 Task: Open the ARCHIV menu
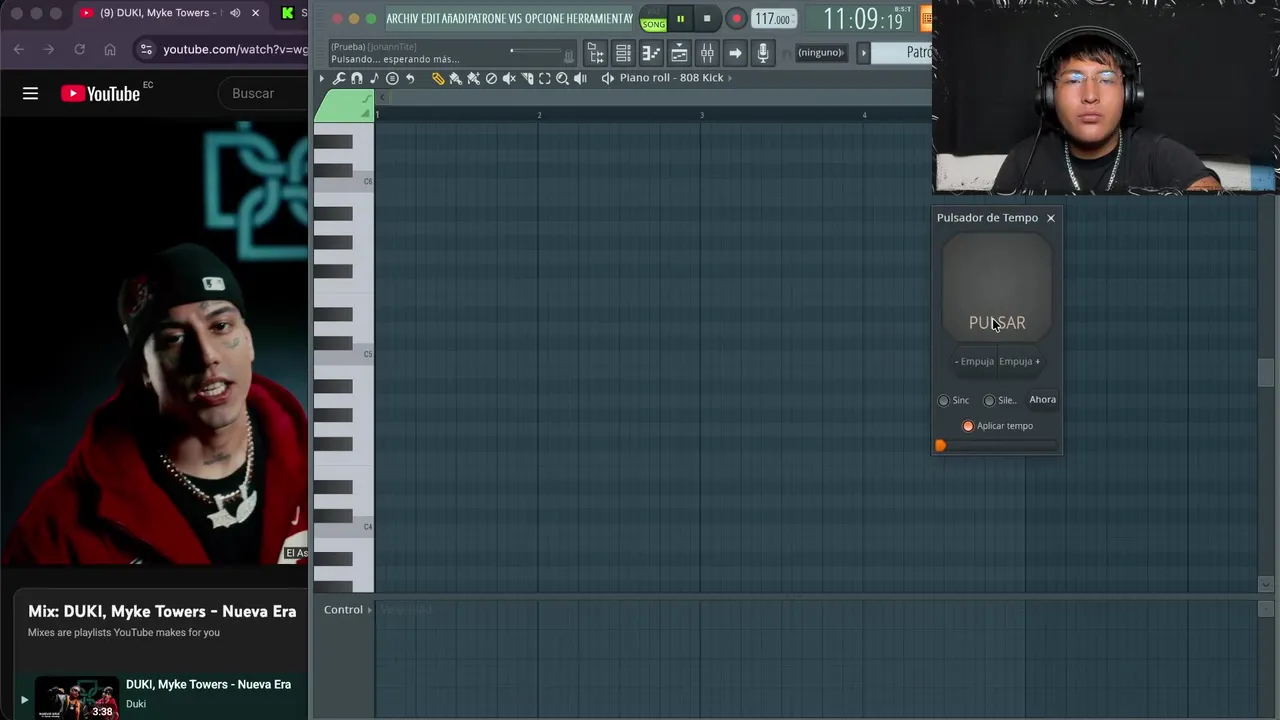point(401,19)
